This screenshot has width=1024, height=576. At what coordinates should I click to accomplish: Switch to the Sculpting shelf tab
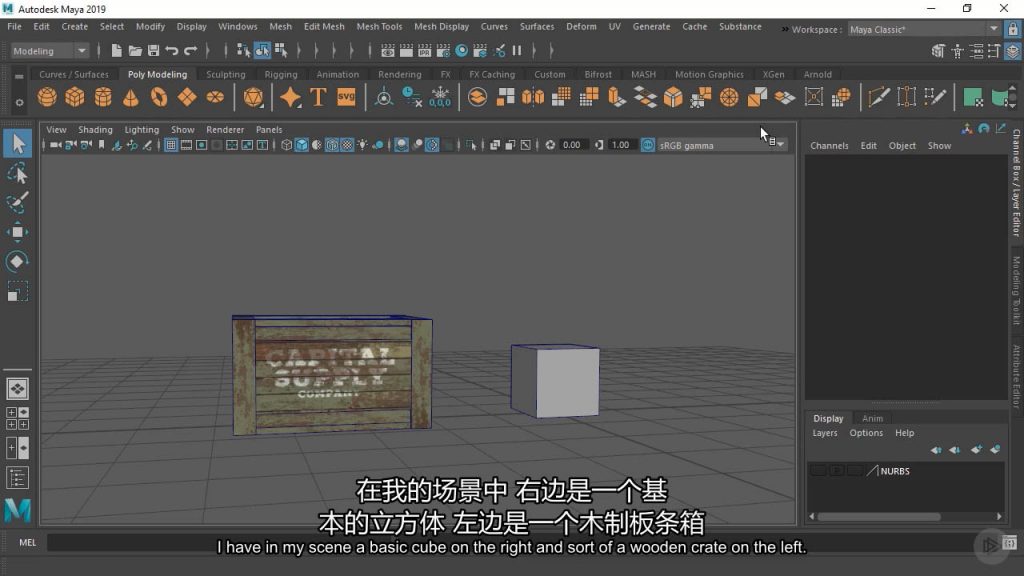click(x=226, y=74)
